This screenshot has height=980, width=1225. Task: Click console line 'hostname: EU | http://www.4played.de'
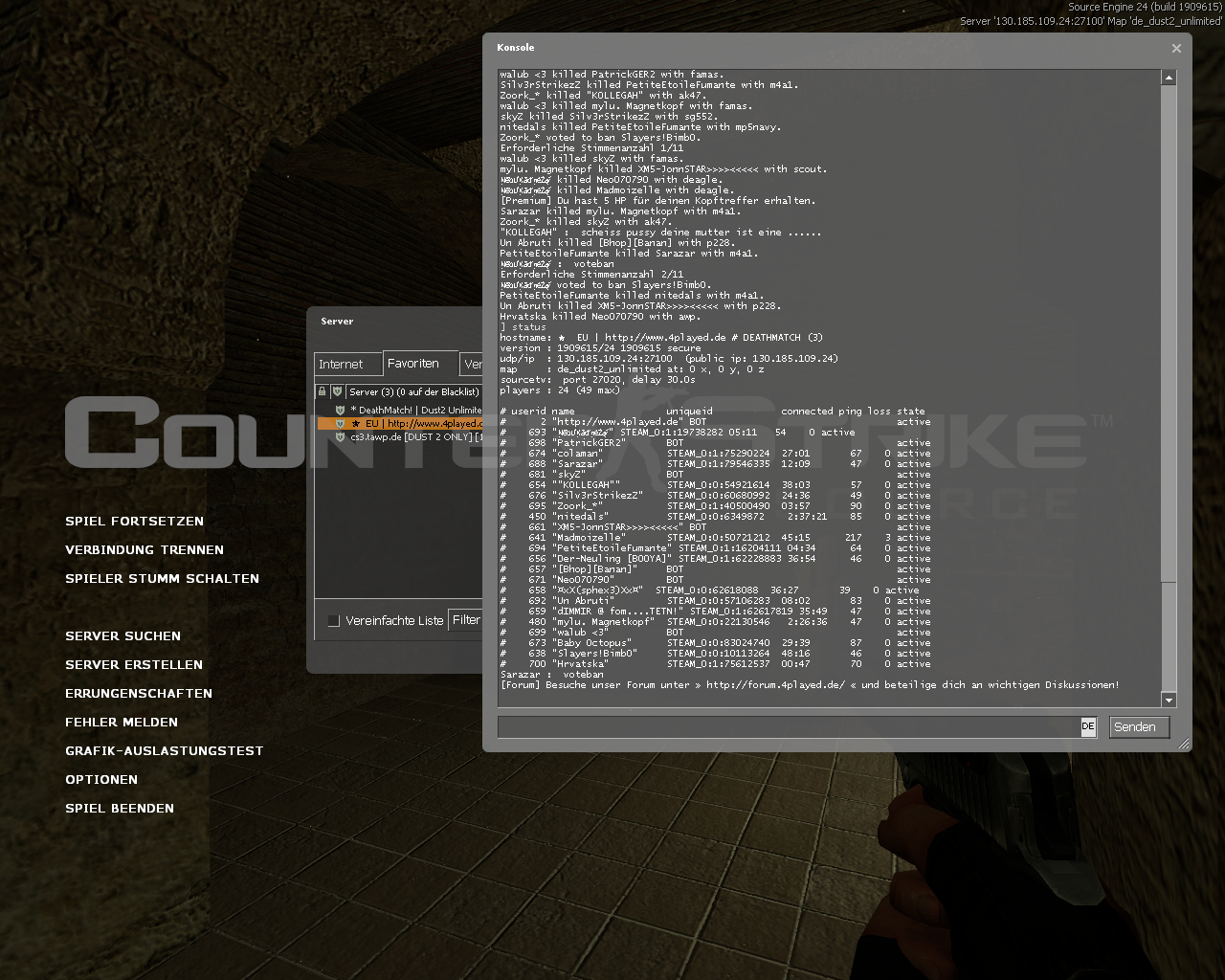(660, 338)
